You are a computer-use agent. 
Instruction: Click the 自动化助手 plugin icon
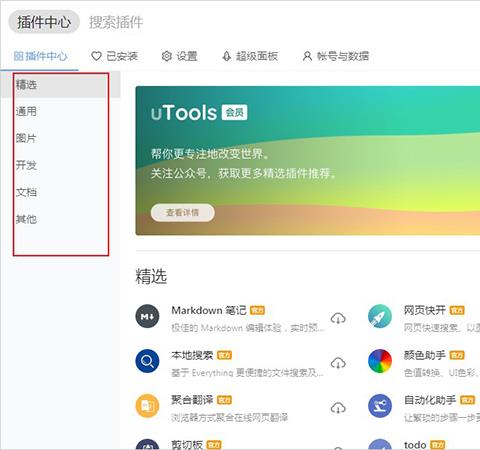380,406
